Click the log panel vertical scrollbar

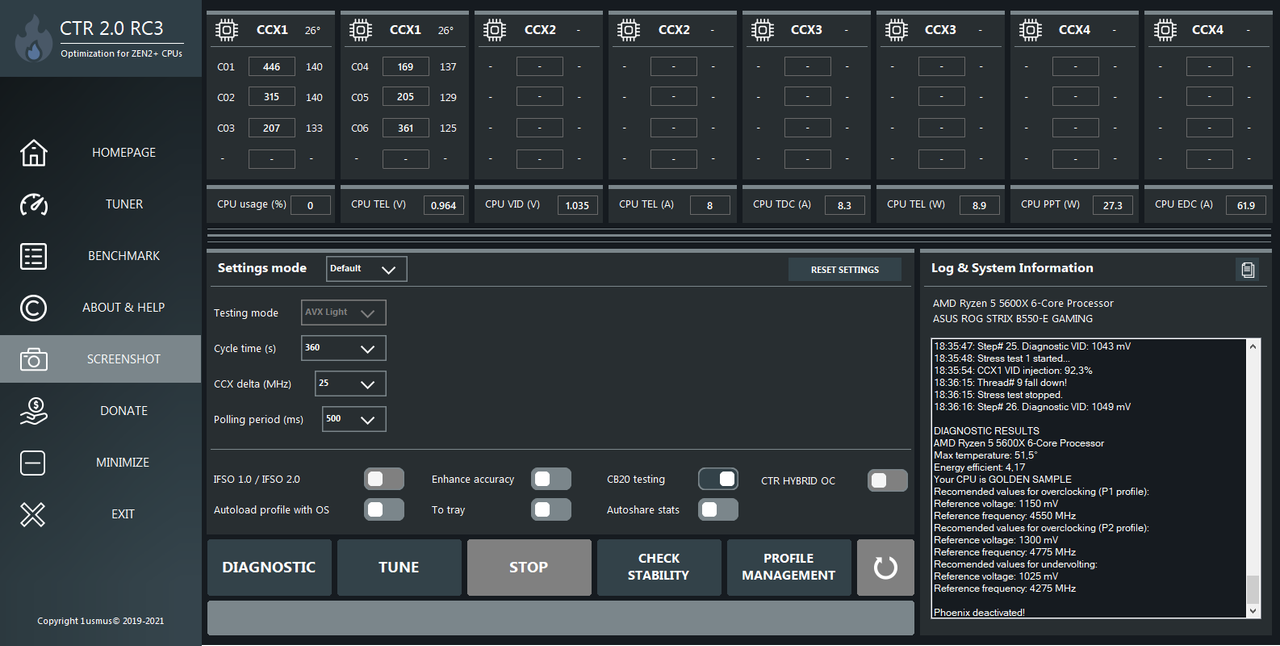1253,478
